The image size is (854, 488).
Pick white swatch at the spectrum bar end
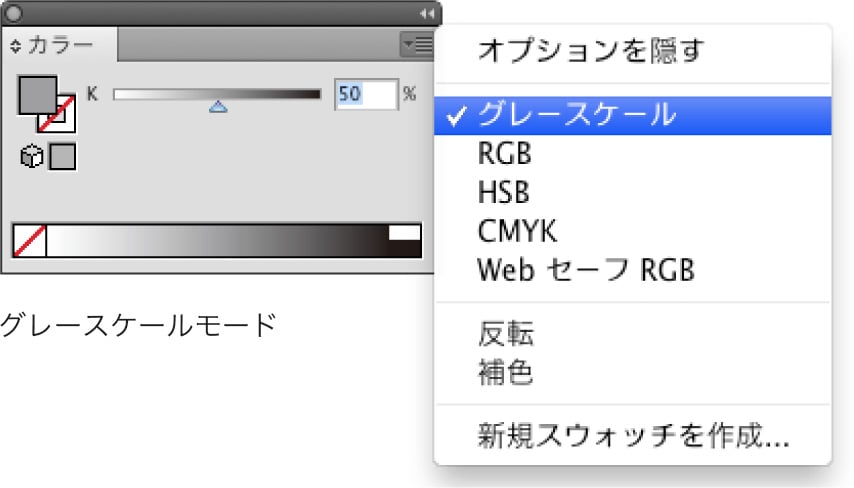[x=404, y=232]
